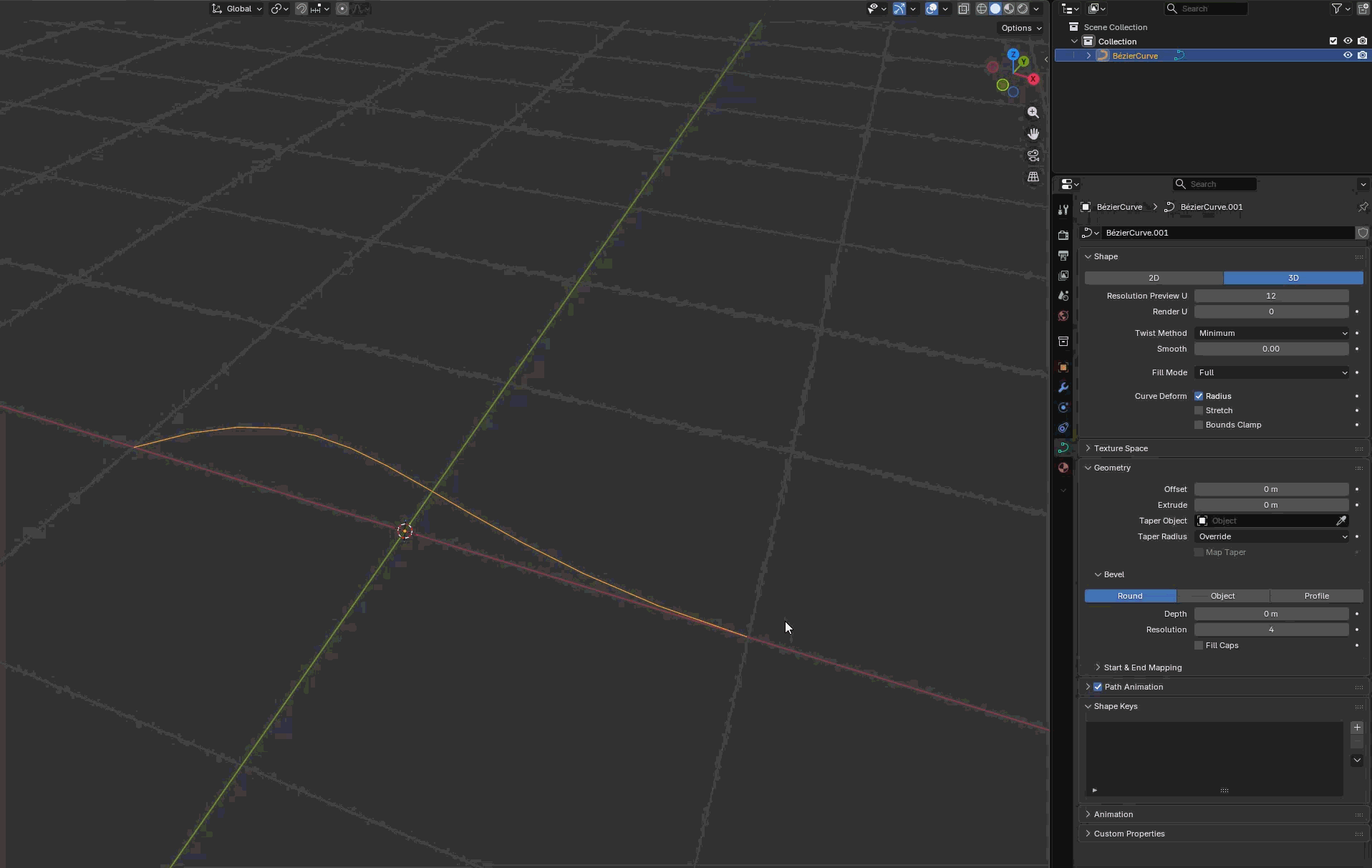Image resolution: width=1372 pixels, height=868 pixels.
Task: Click the Bevel Depth value slider
Action: 1271,614
